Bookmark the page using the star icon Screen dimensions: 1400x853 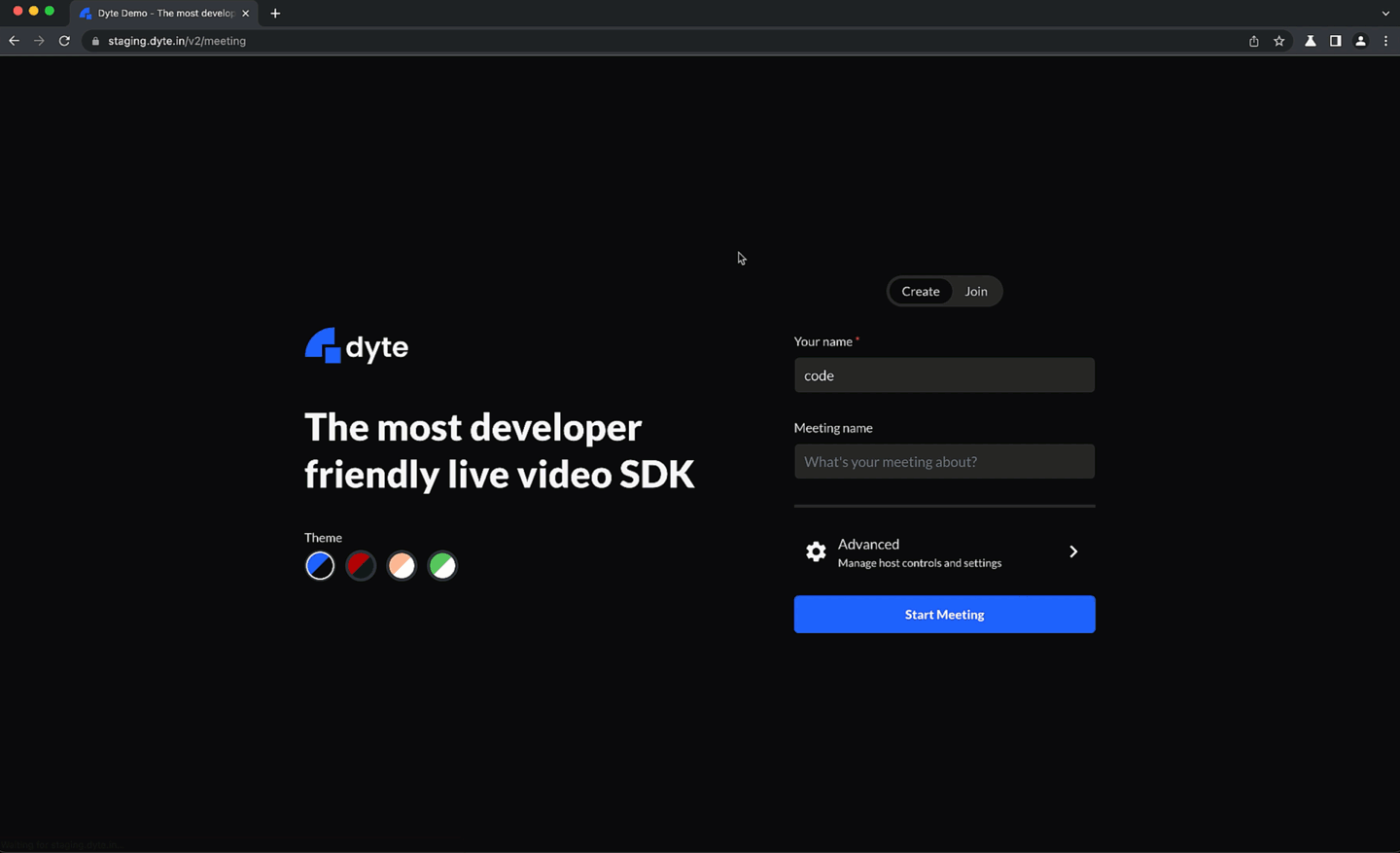point(1278,41)
